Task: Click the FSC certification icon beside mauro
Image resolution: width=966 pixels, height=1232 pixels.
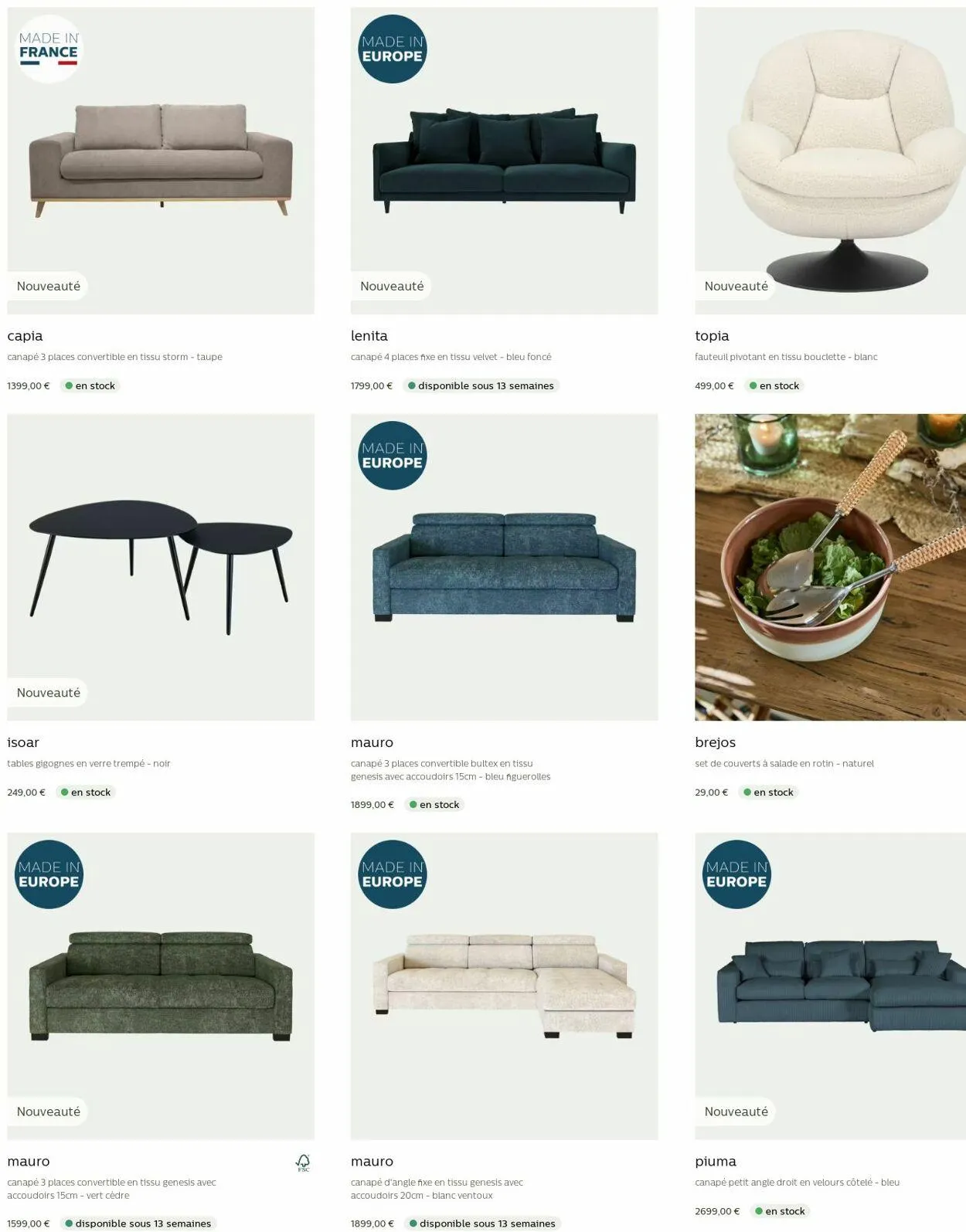Action: [303, 1162]
